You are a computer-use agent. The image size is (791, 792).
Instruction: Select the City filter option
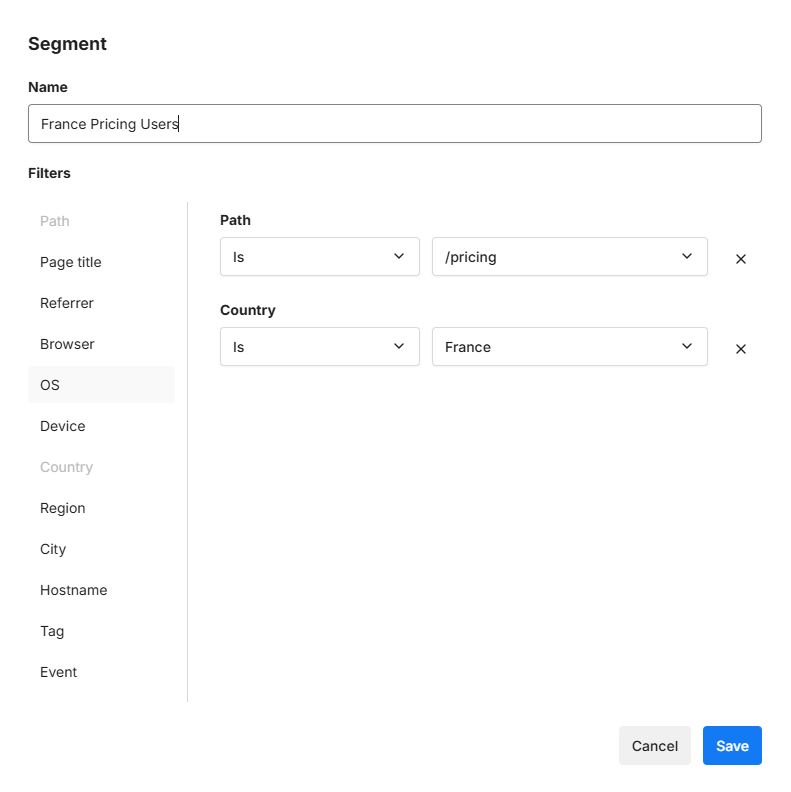[53, 549]
